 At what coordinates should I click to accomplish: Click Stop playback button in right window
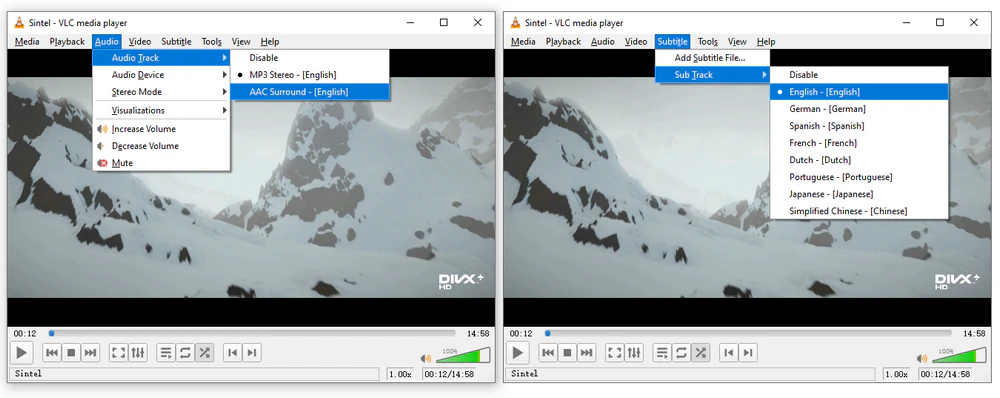pos(568,352)
